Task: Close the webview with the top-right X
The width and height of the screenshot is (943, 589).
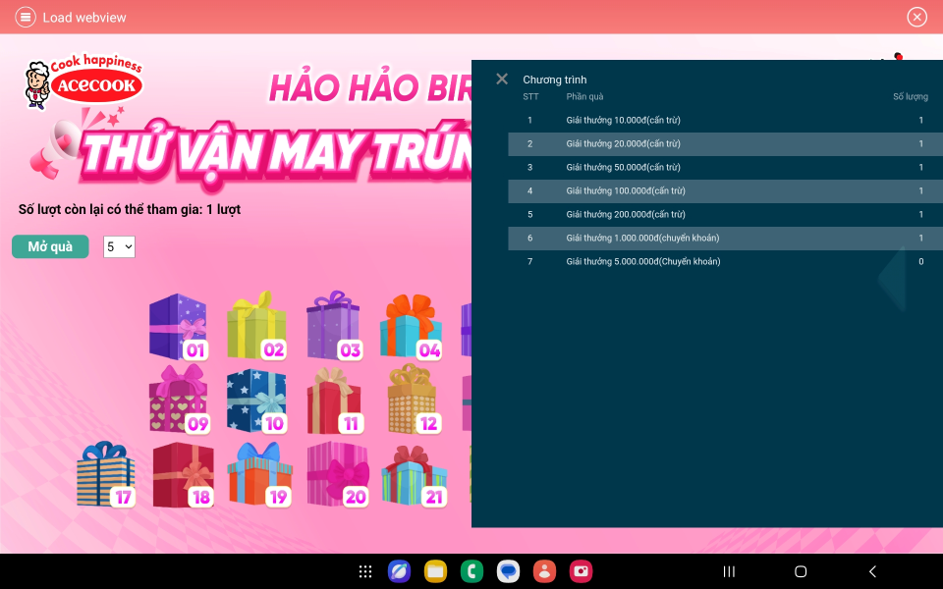Action: (917, 17)
